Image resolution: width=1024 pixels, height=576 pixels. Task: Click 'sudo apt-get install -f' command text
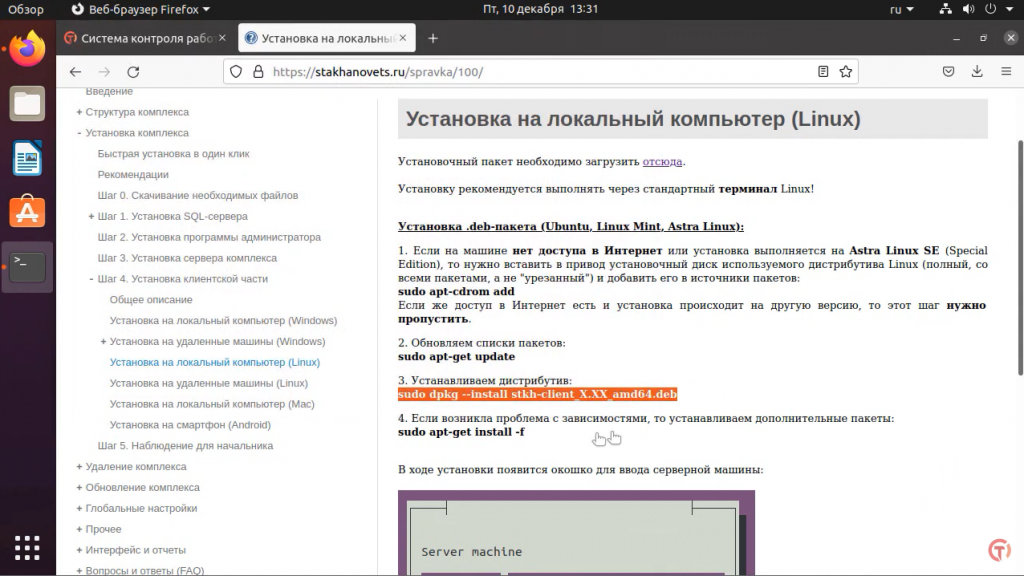(461, 432)
